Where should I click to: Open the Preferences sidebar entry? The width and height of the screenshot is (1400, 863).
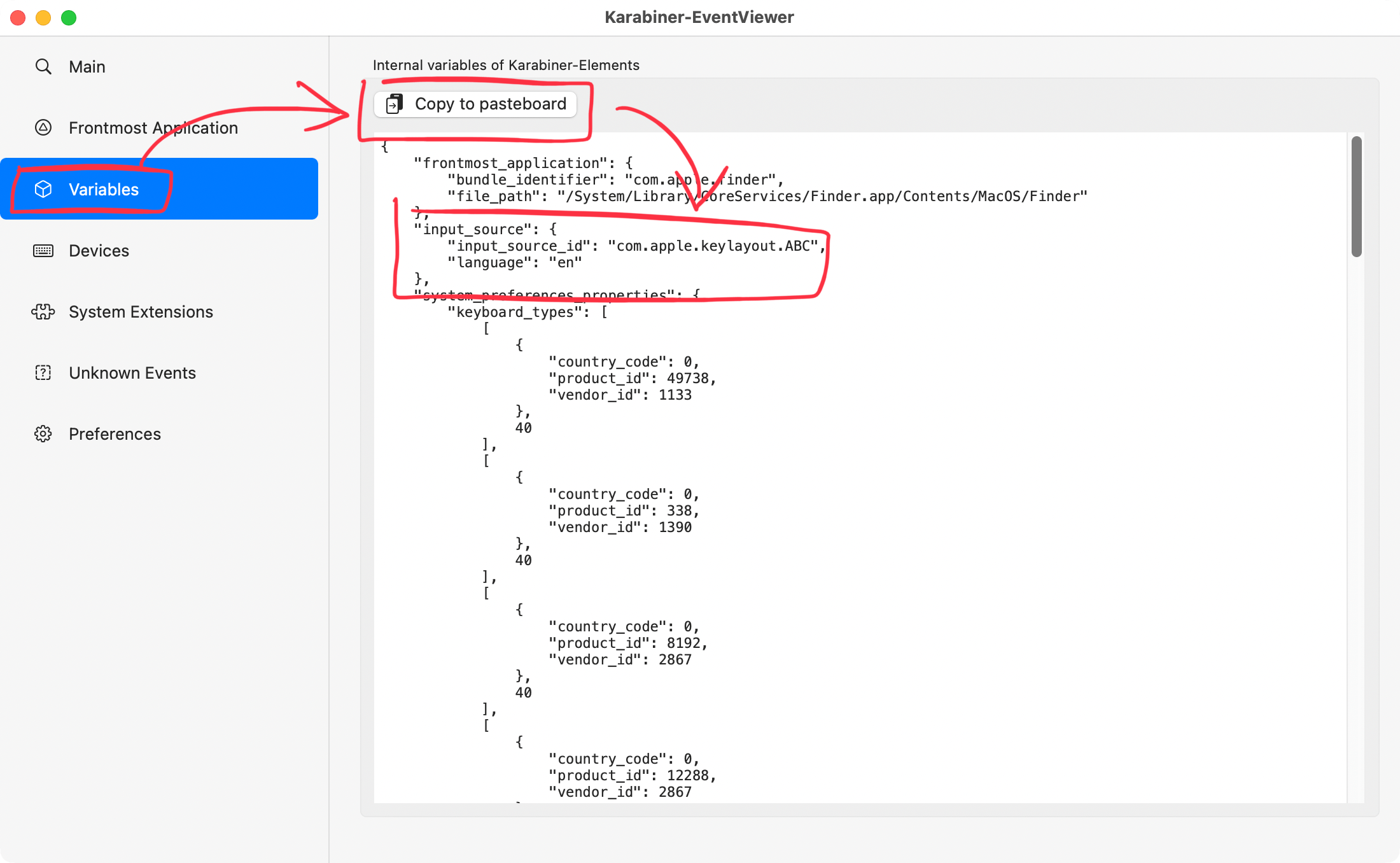(159, 433)
